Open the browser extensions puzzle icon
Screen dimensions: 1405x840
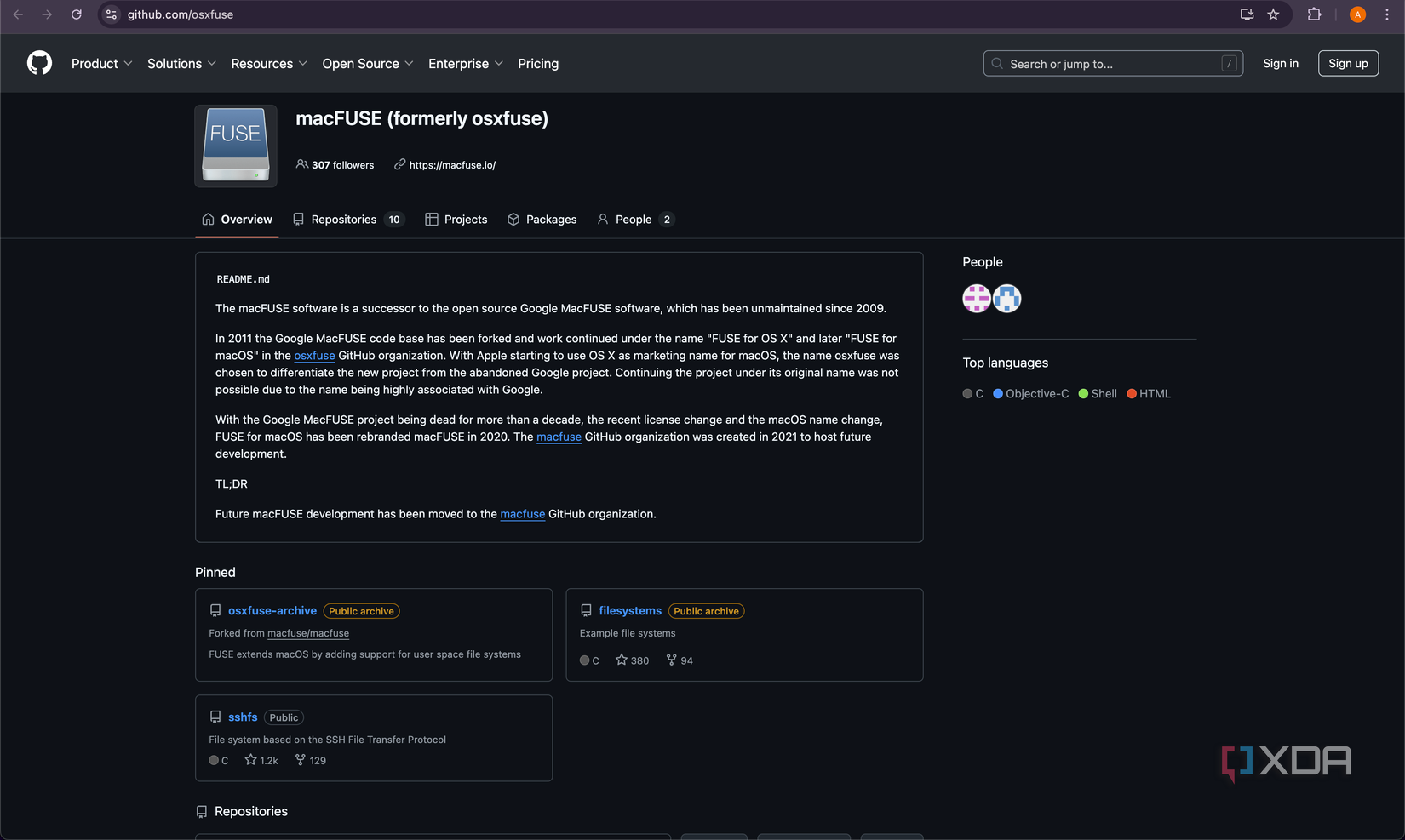[x=1314, y=14]
